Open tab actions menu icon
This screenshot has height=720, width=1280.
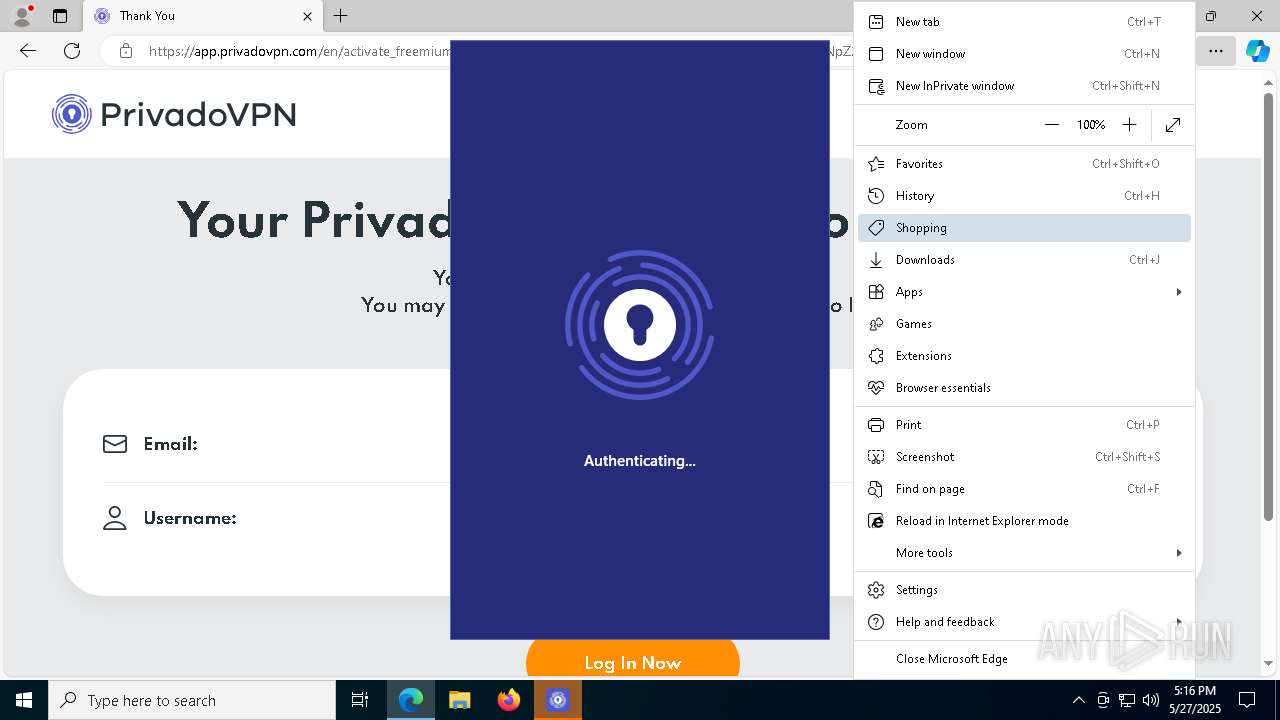(60, 16)
